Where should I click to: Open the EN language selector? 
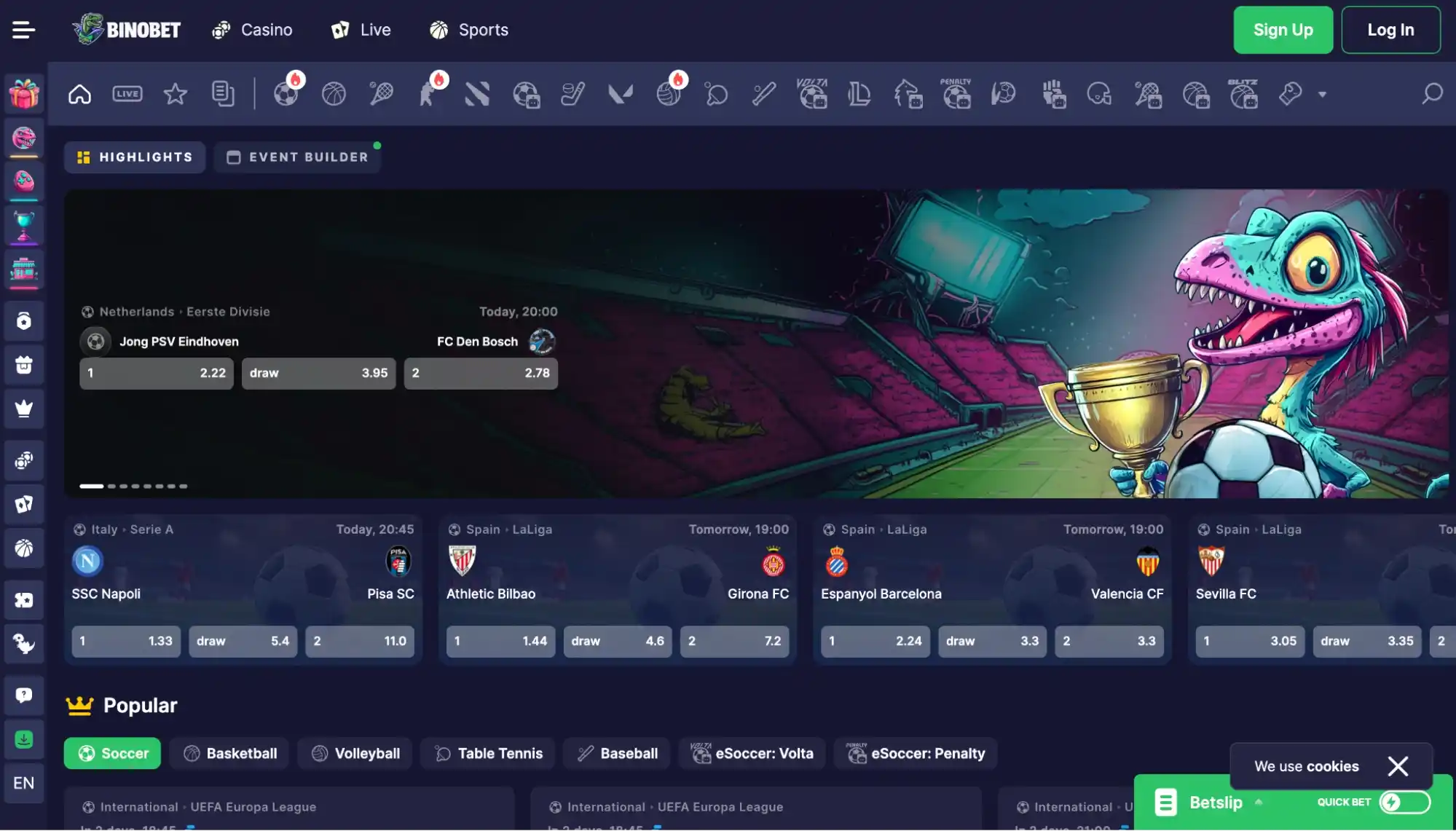23,783
